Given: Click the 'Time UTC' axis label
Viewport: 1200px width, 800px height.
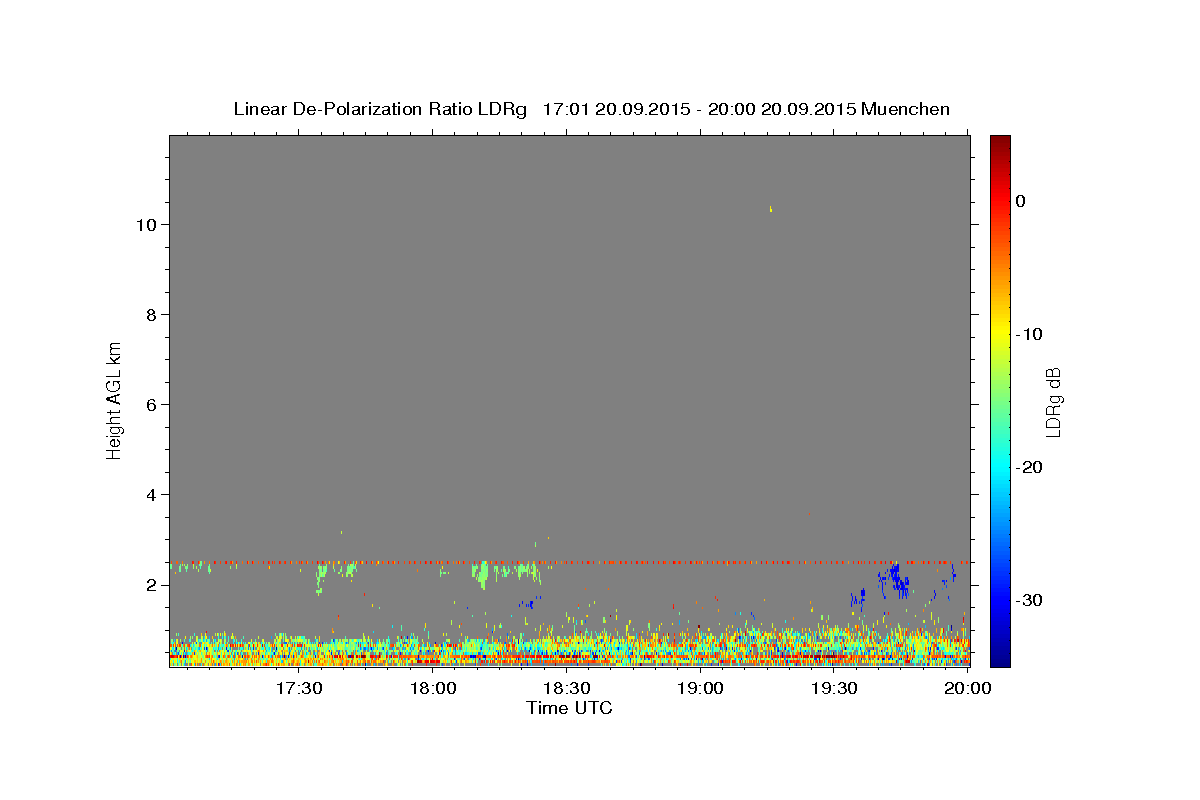Looking at the screenshot, I should pyautogui.click(x=569, y=708).
